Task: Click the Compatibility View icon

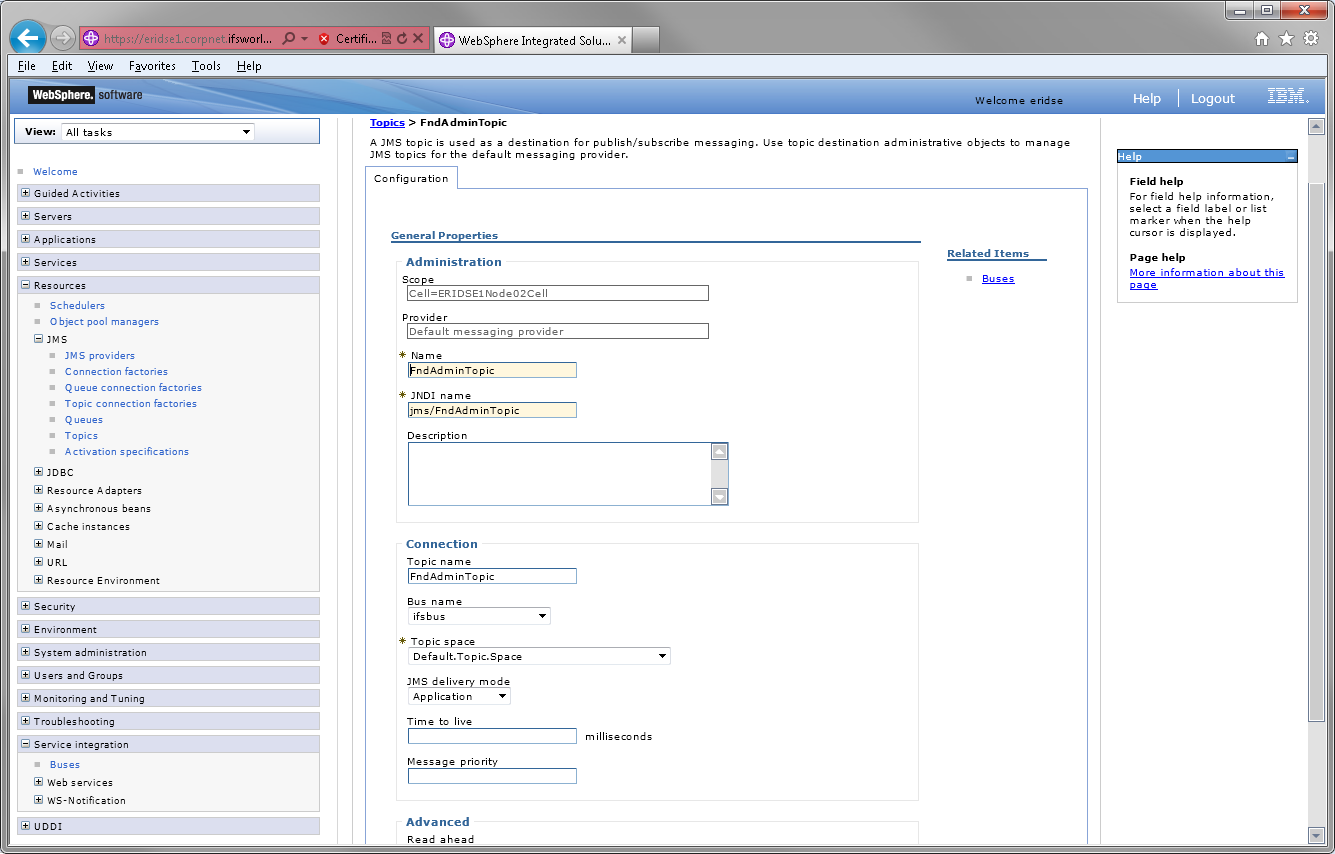Action: (386, 38)
